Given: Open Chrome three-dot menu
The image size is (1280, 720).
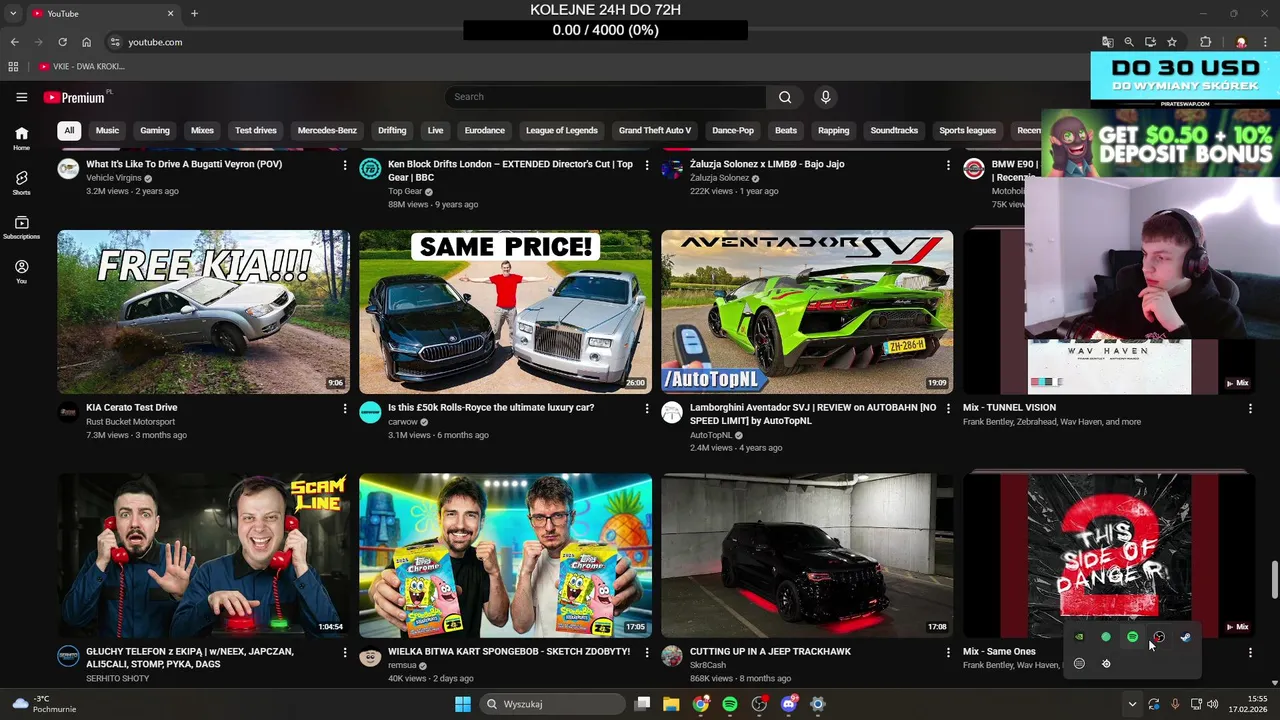Looking at the screenshot, I should (1263, 42).
